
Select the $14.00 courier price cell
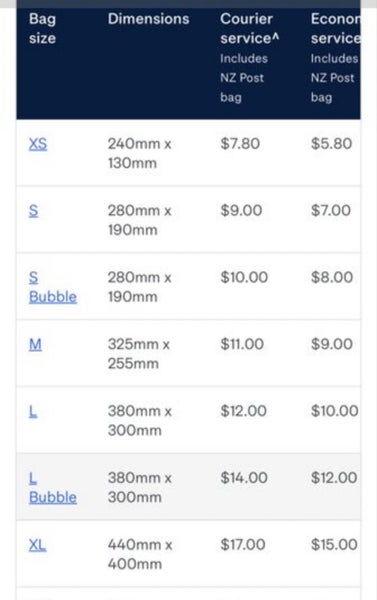[x=244, y=478]
